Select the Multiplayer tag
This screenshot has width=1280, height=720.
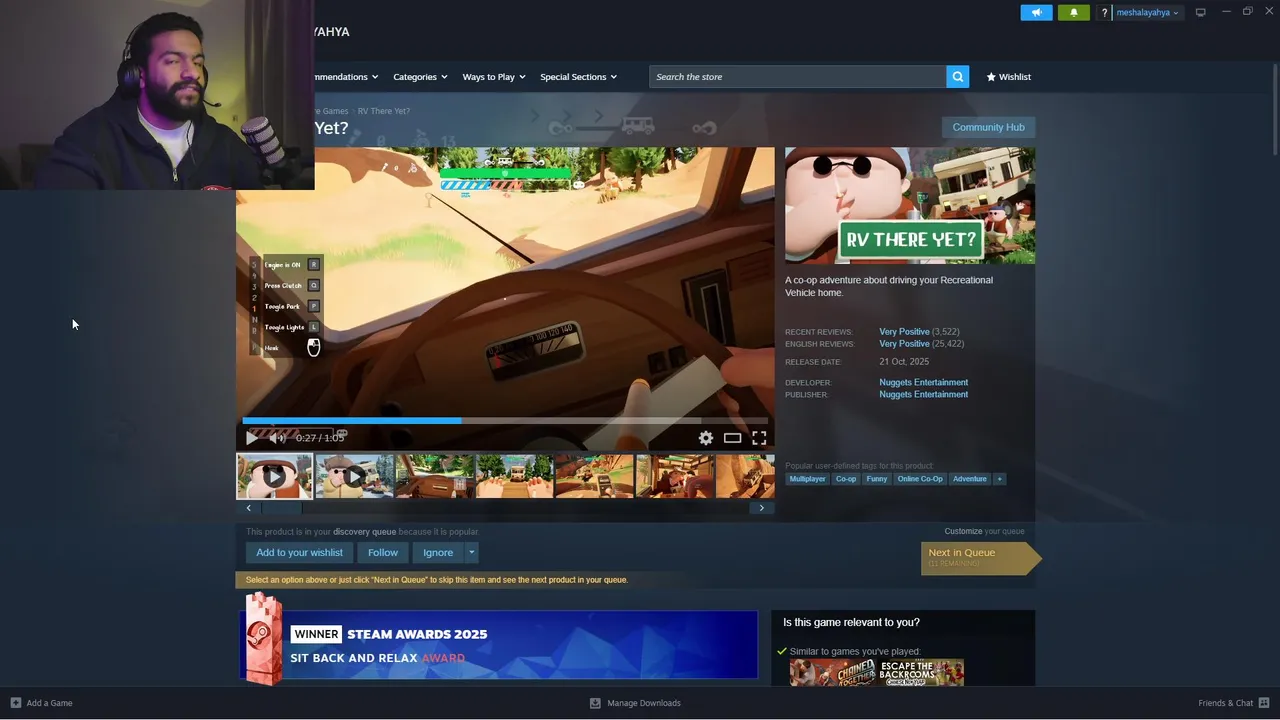coord(807,479)
